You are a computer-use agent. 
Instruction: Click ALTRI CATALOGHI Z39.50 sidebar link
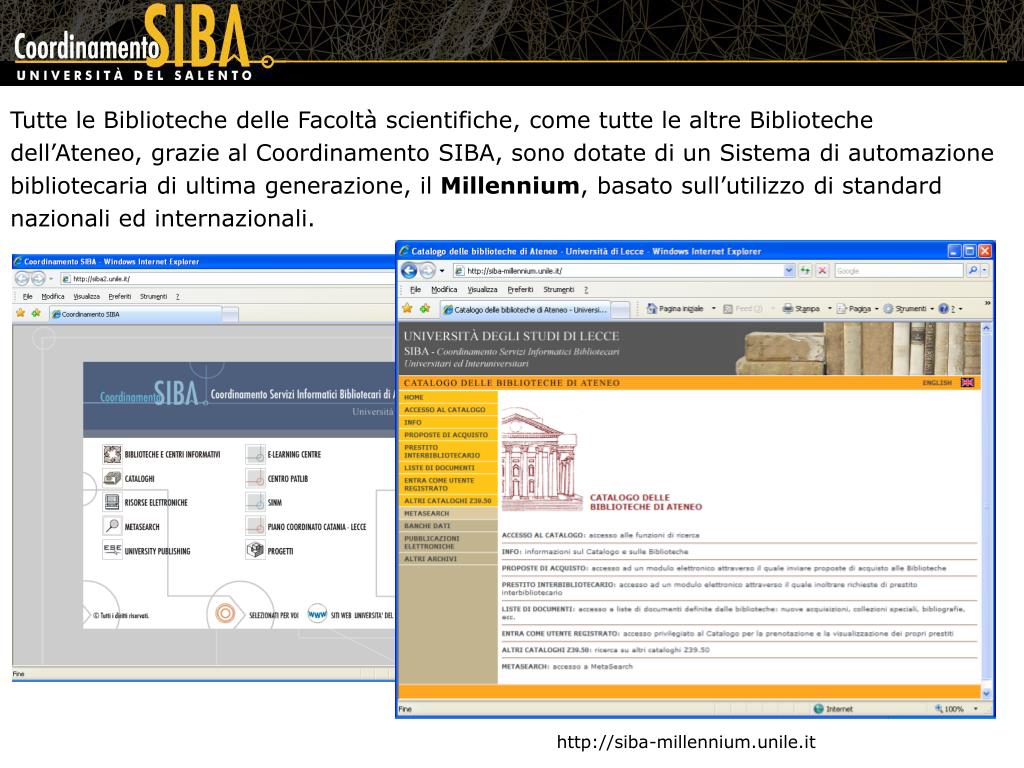447,501
